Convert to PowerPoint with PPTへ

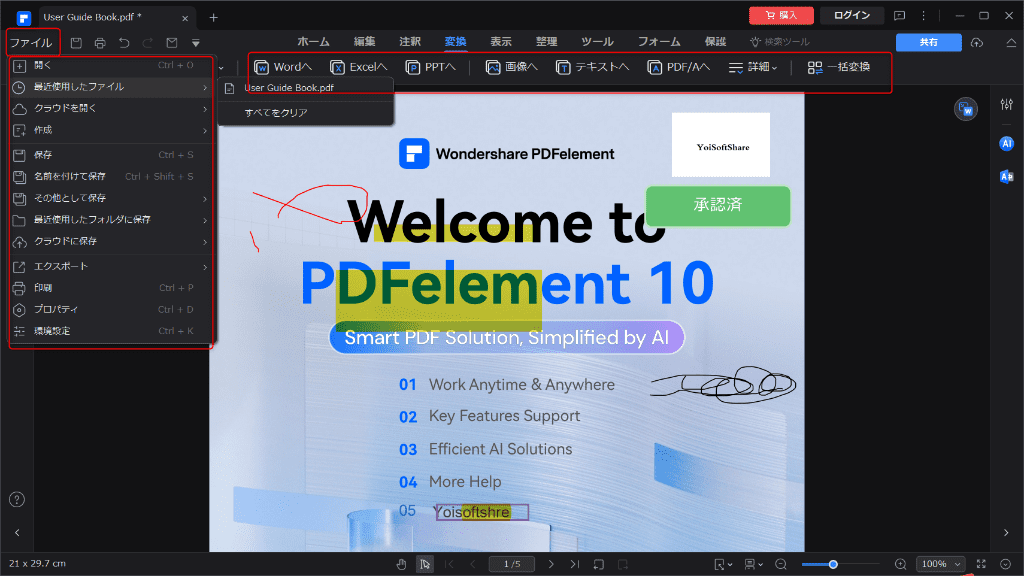[430, 67]
